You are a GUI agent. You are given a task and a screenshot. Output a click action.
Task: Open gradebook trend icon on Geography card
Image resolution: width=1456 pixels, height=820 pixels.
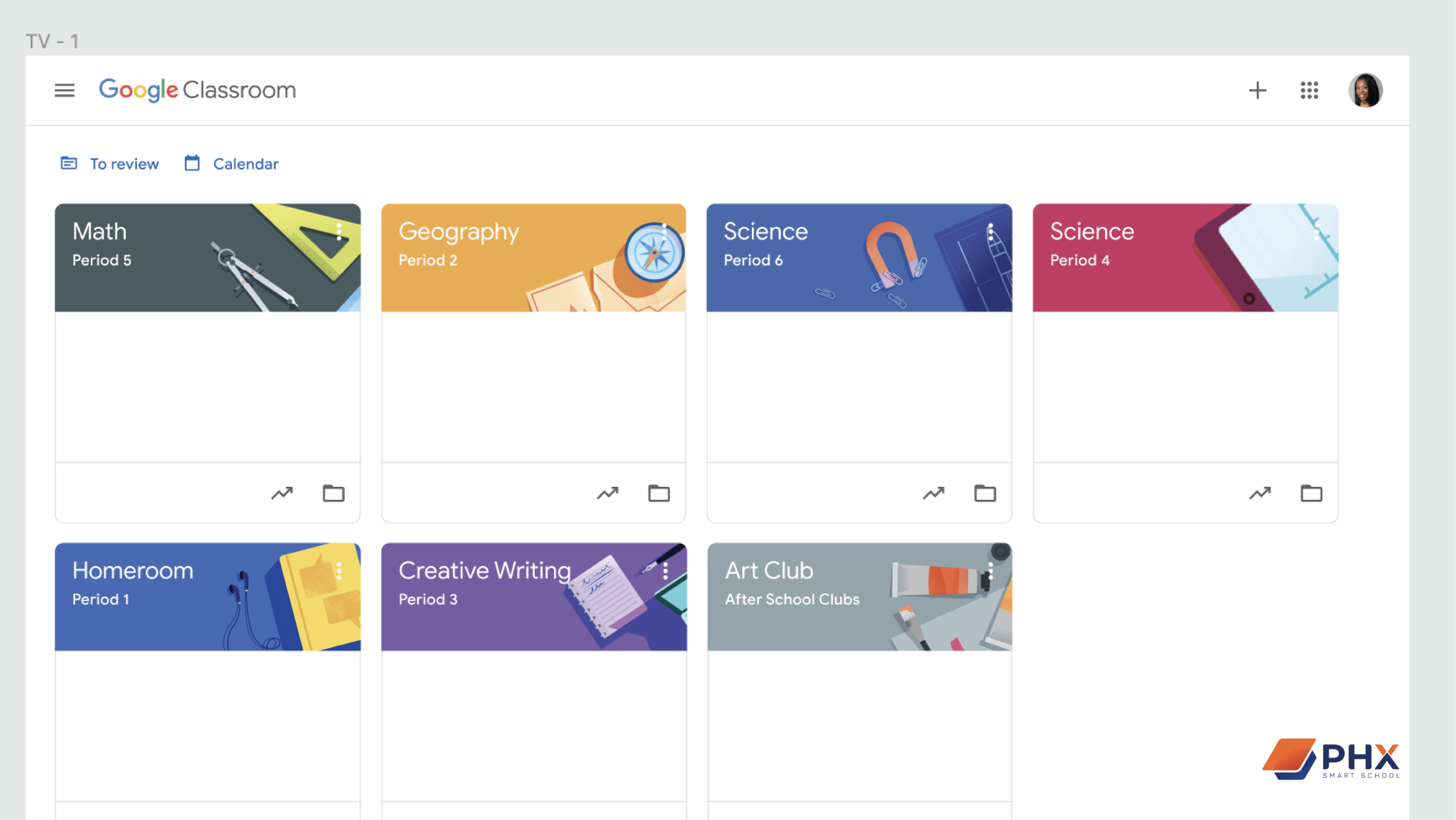click(x=607, y=493)
